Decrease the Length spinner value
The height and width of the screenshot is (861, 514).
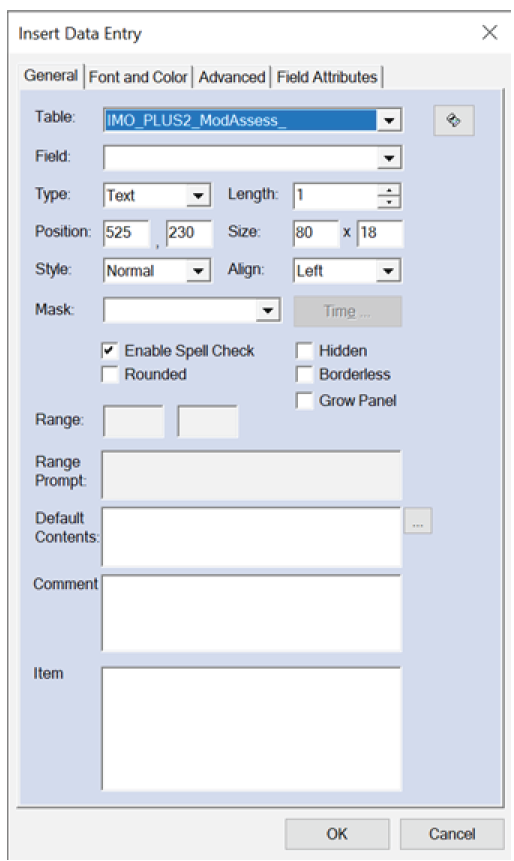389,202
